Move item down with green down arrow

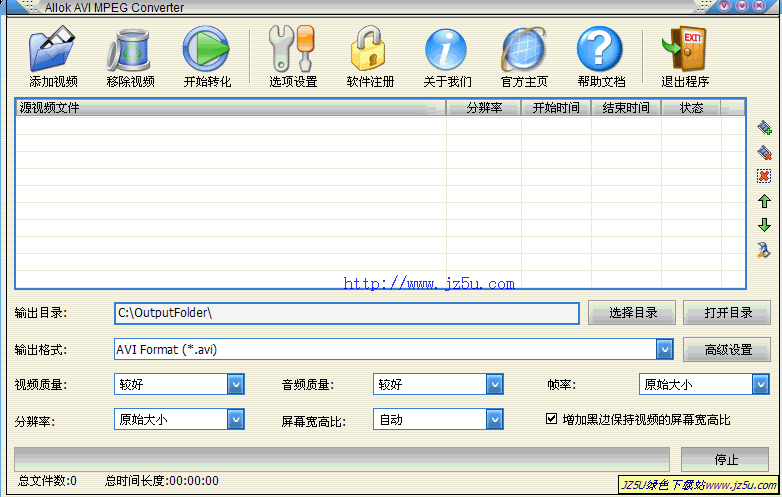click(x=764, y=225)
